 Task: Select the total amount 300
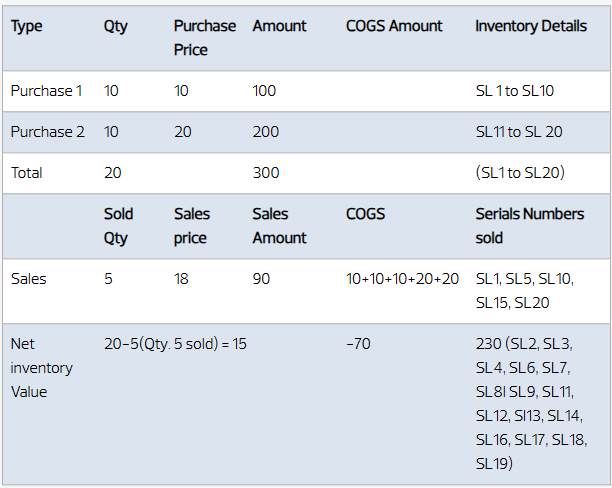pos(266,173)
